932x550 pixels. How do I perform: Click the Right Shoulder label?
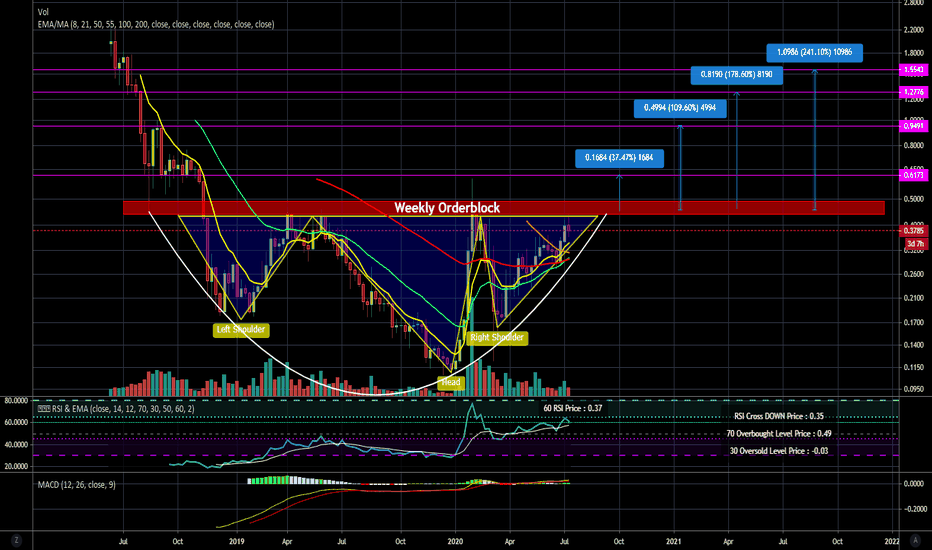pos(497,337)
